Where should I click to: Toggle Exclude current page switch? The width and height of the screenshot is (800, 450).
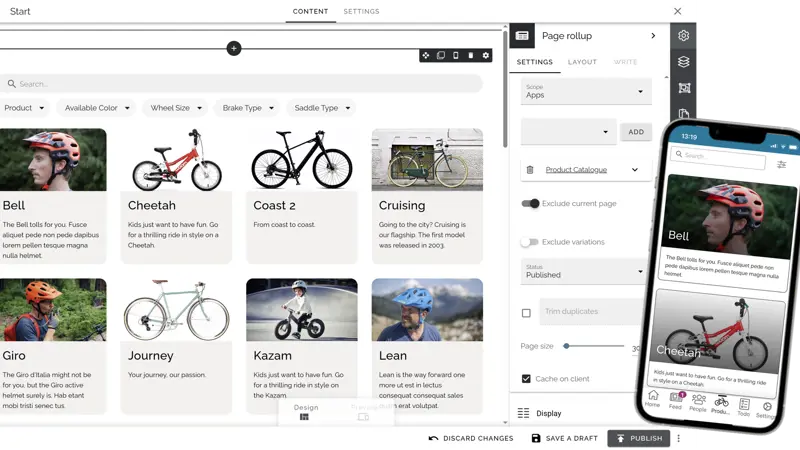tap(530, 204)
